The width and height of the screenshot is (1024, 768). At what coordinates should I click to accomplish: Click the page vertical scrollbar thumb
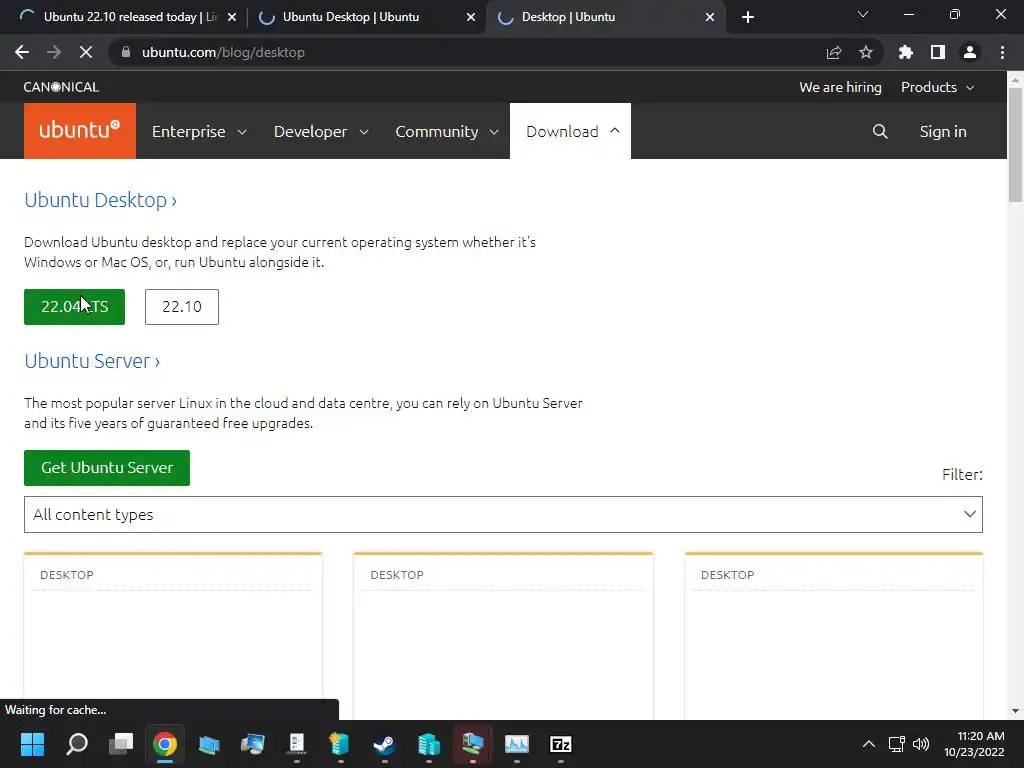click(1015, 145)
